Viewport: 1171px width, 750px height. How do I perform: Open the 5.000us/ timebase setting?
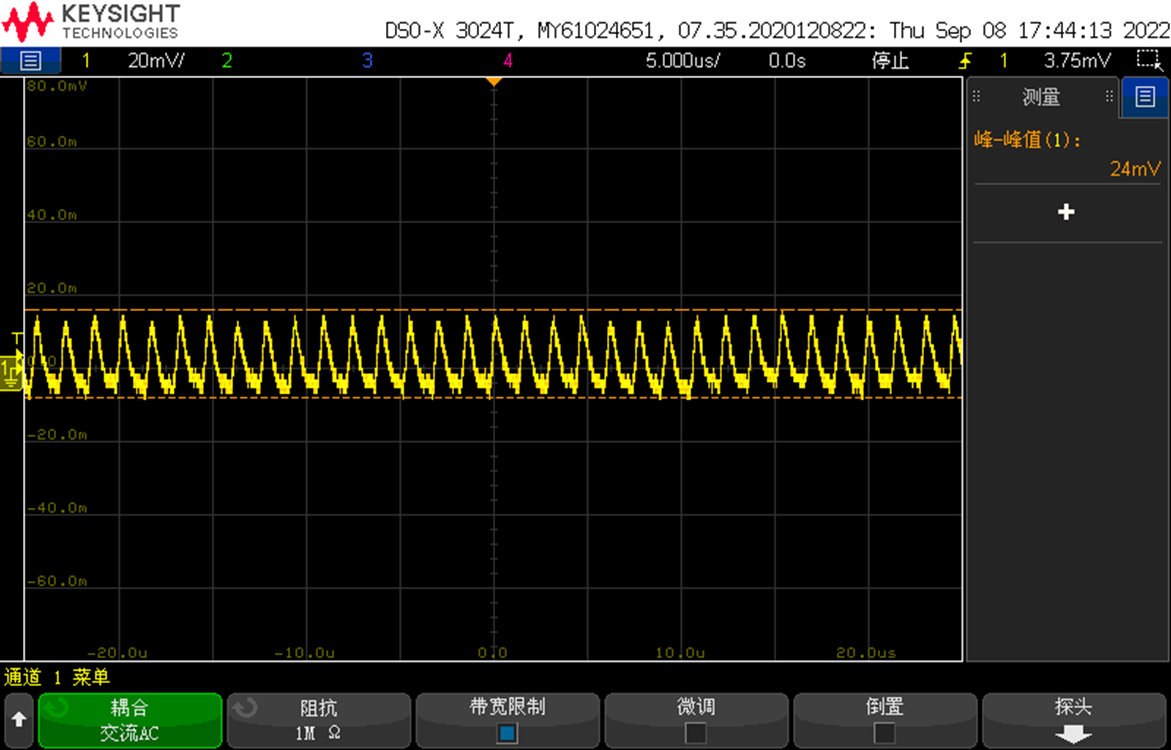[x=683, y=61]
